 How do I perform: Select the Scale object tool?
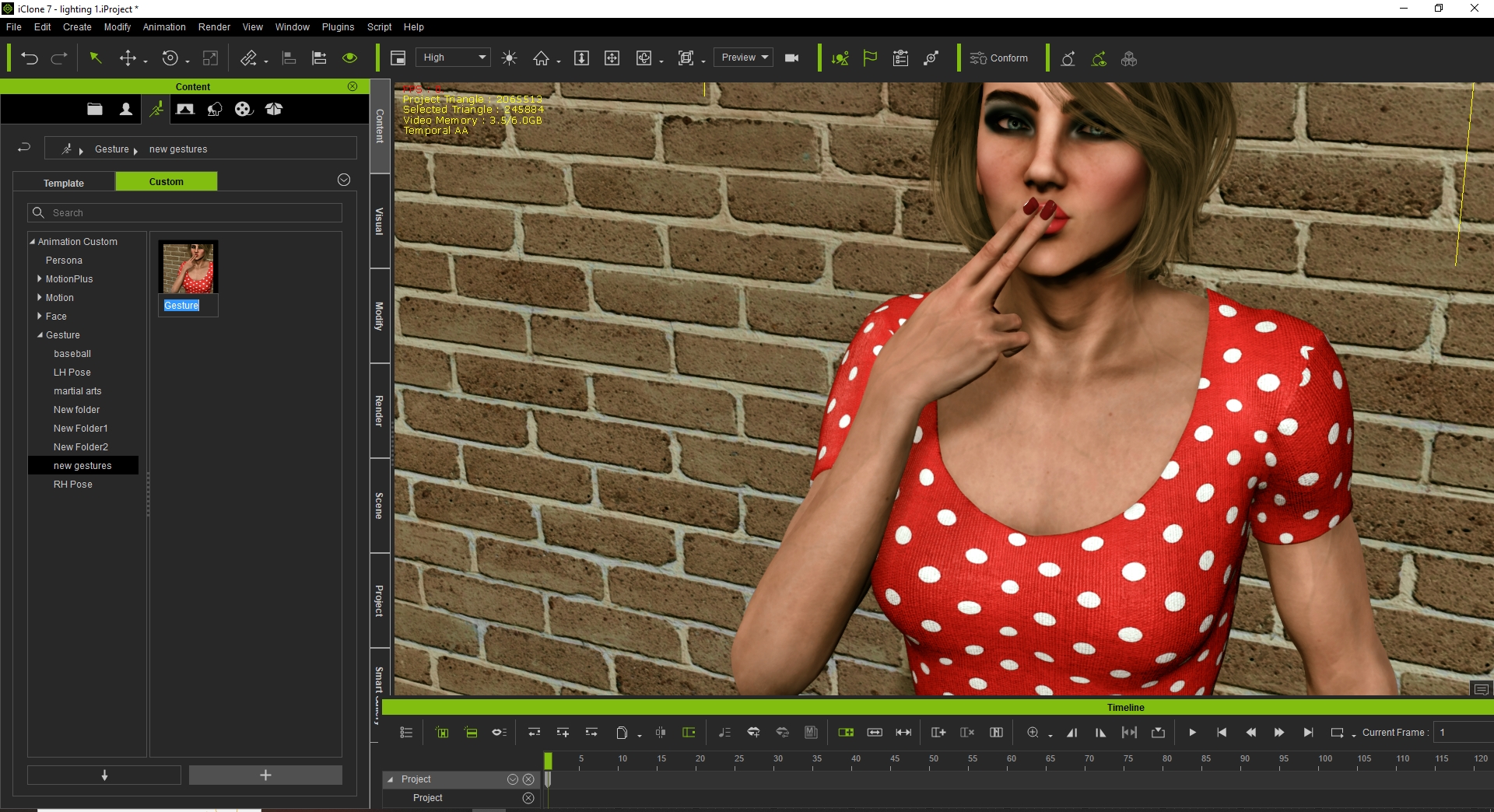[x=210, y=58]
